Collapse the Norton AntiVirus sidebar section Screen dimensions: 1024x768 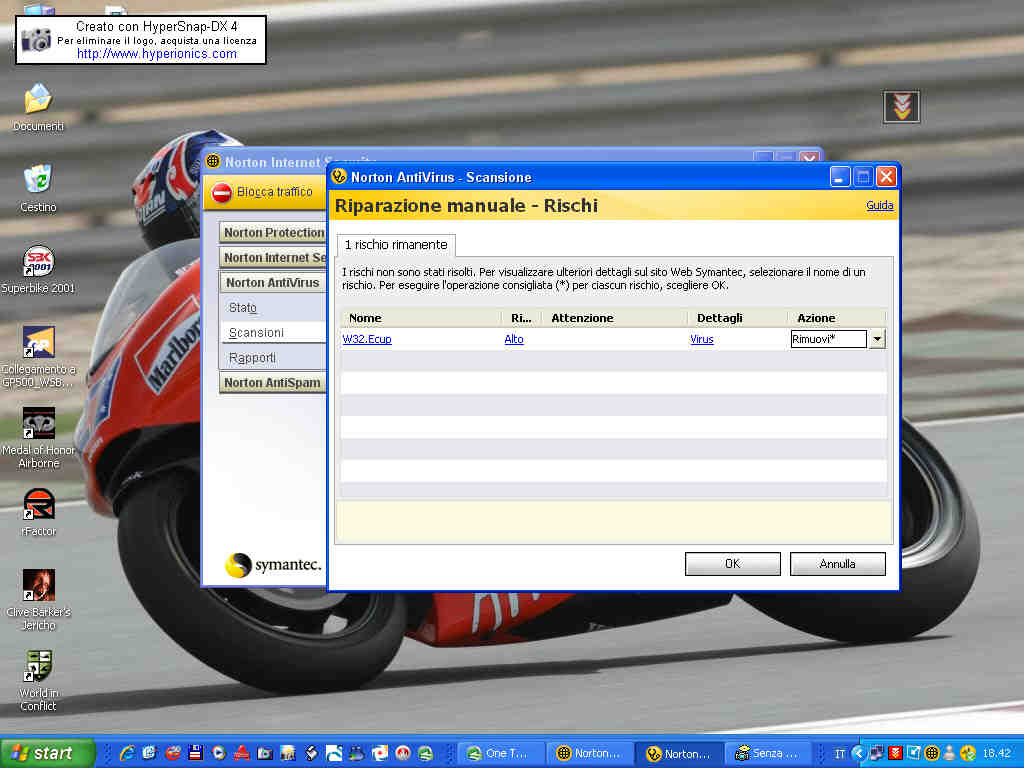click(273, 282)
